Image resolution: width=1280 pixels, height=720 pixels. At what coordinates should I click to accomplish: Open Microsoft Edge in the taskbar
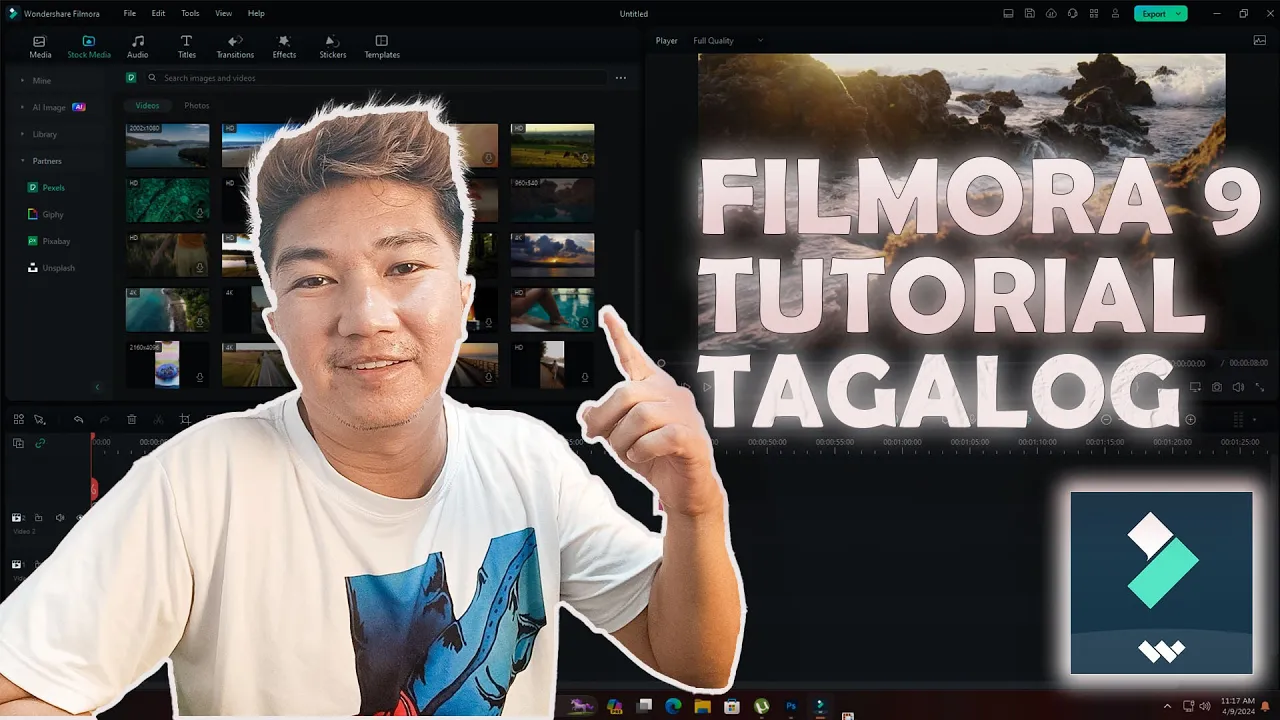coord(673,706)
